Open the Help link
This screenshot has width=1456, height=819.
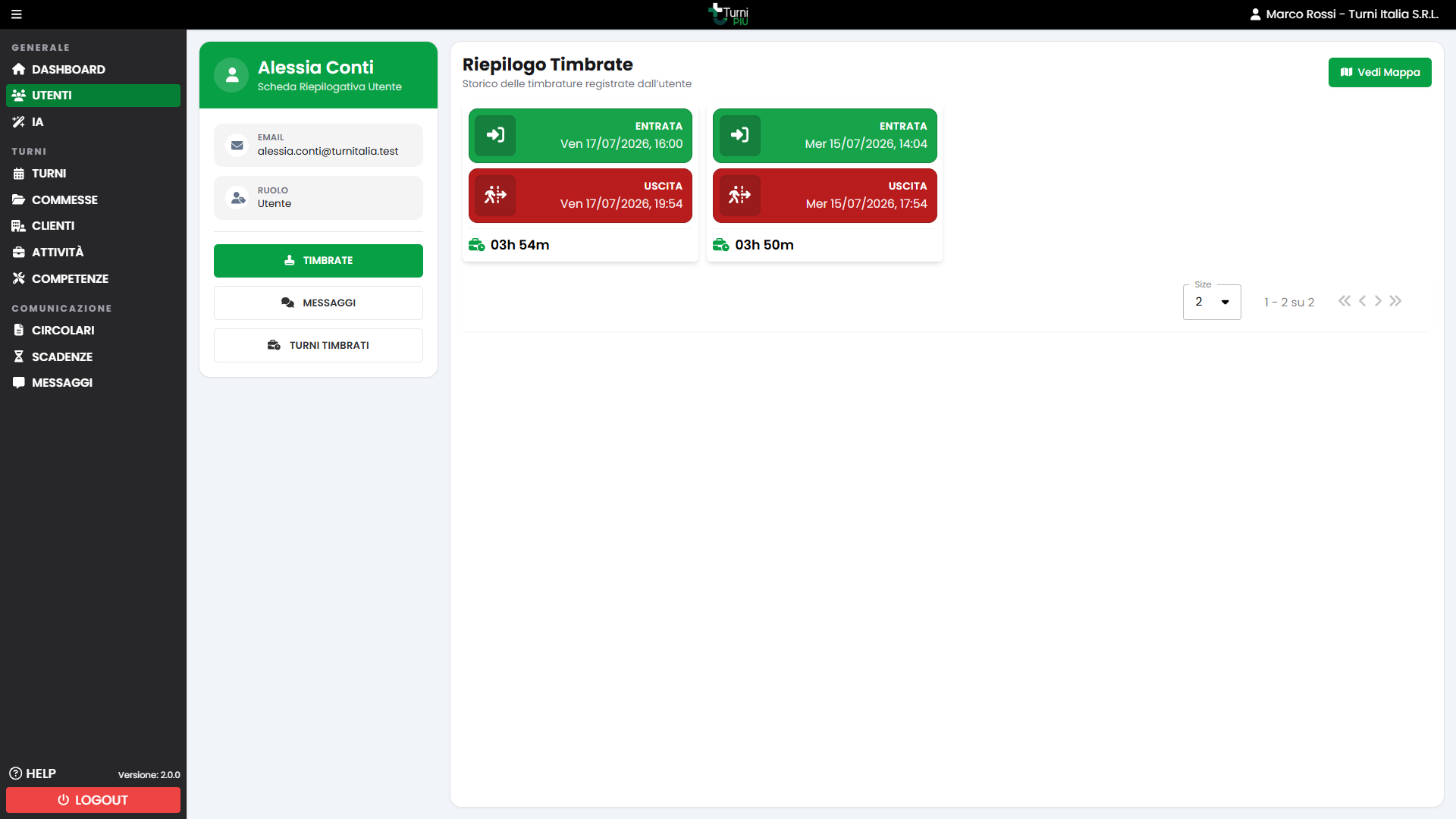[x=33, y=773]
